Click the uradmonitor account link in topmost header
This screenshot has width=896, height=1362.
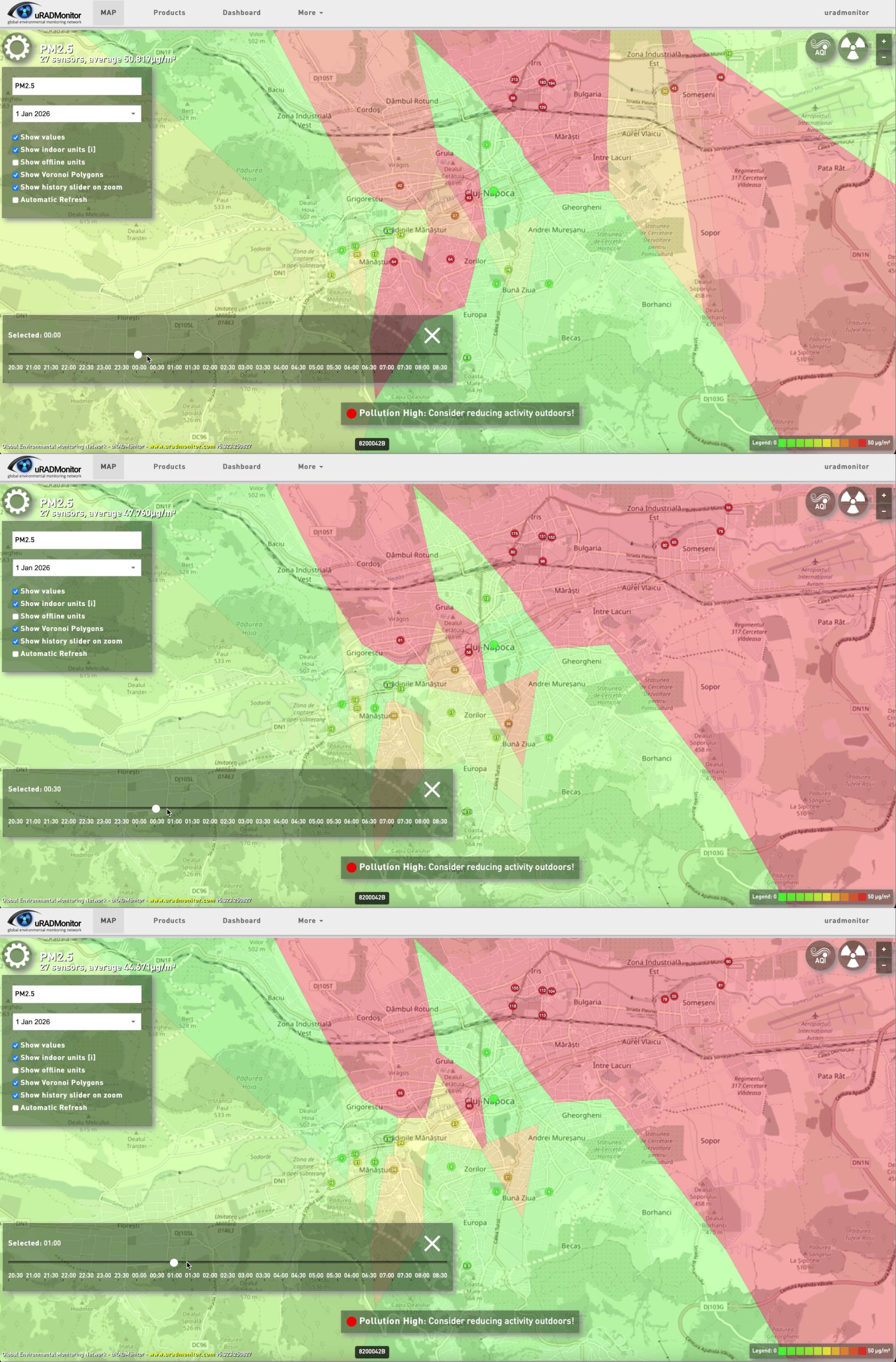pyautogui.click(x=846, y=13)
